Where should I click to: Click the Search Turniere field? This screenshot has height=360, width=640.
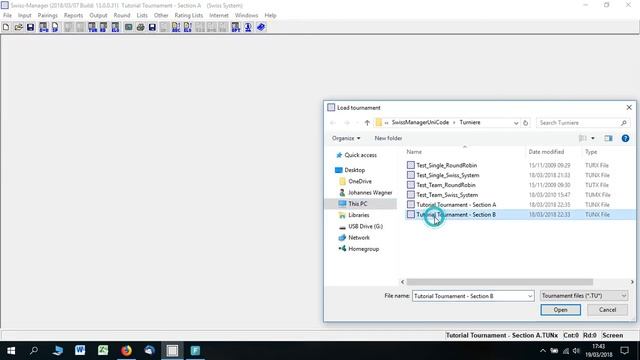point(582,123)
